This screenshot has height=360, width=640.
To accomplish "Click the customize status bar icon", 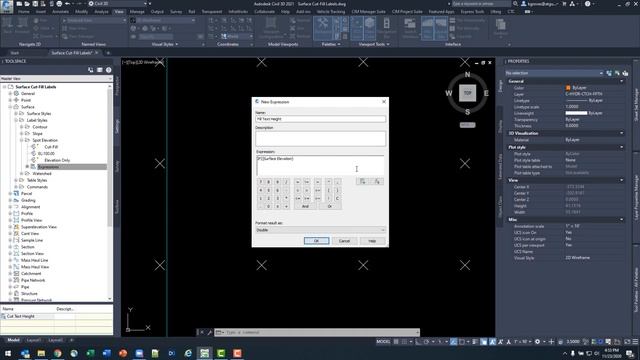I will tap(635, 342).
